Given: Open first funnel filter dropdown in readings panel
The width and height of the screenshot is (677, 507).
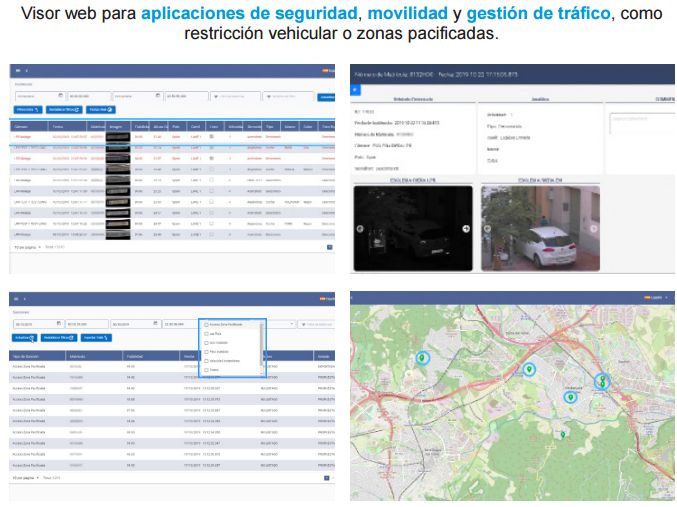Looking at the screenshot, I should 235,96.
